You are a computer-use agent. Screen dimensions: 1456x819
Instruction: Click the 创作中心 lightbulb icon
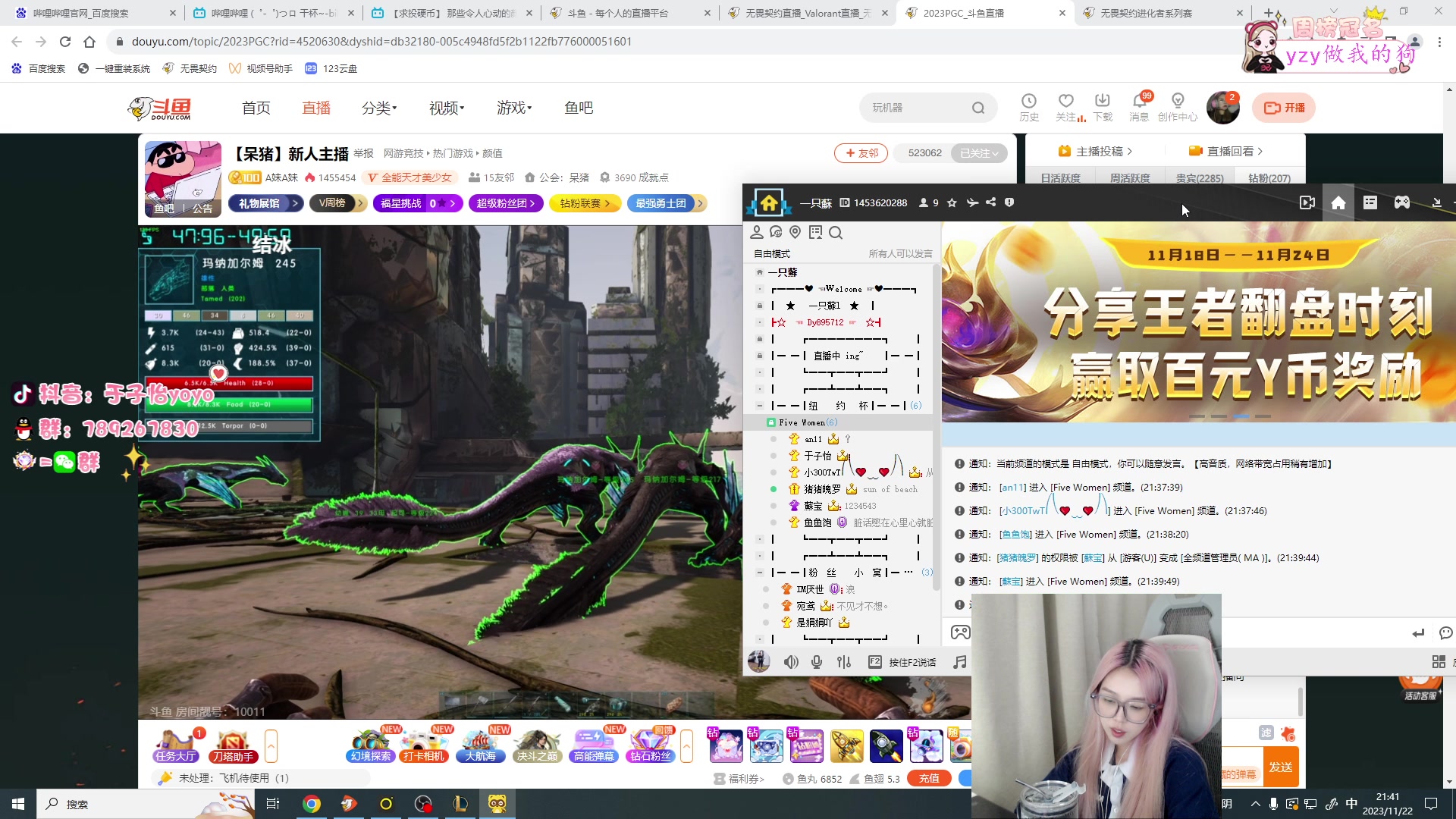(x=1178, y=107)
